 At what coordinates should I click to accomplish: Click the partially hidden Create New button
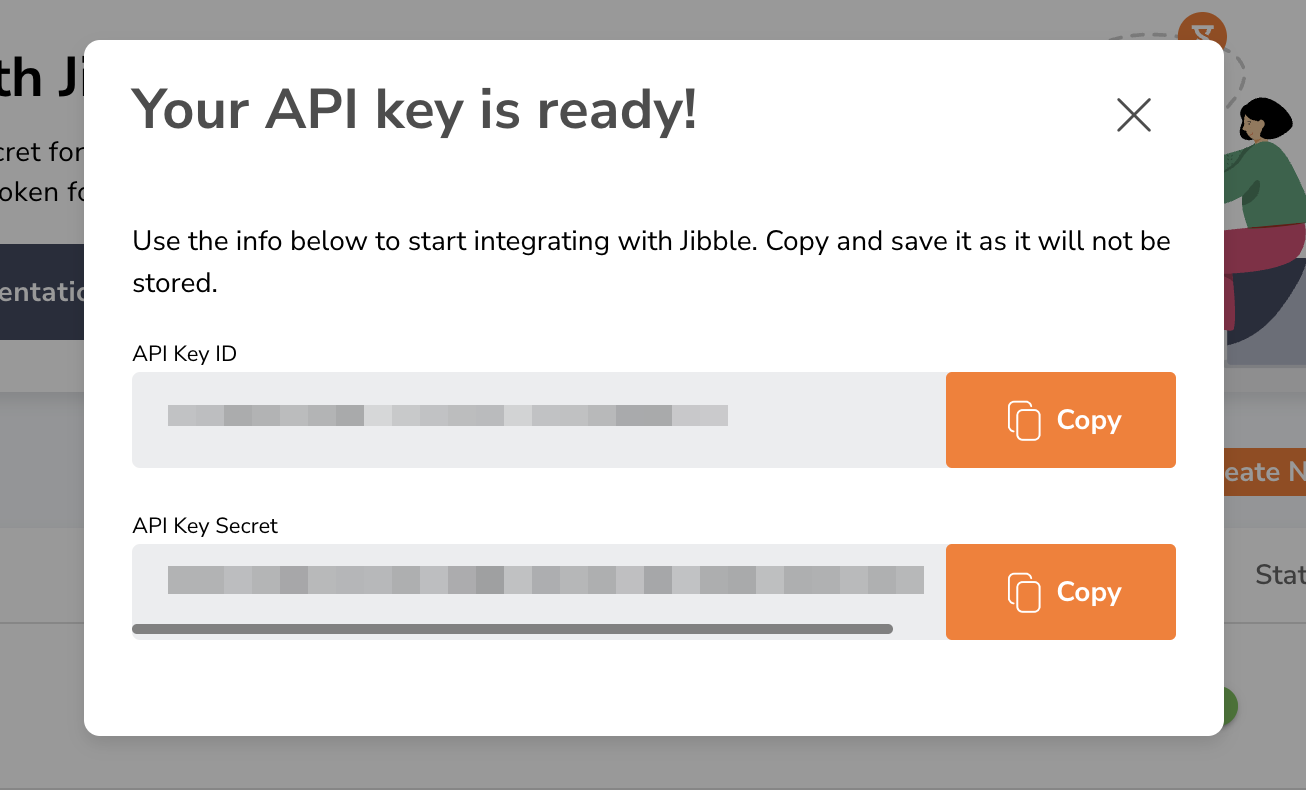pos(1264,471)
